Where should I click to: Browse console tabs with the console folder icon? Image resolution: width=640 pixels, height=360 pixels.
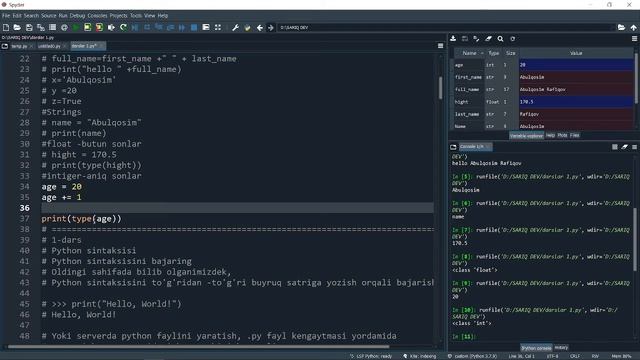453,147
